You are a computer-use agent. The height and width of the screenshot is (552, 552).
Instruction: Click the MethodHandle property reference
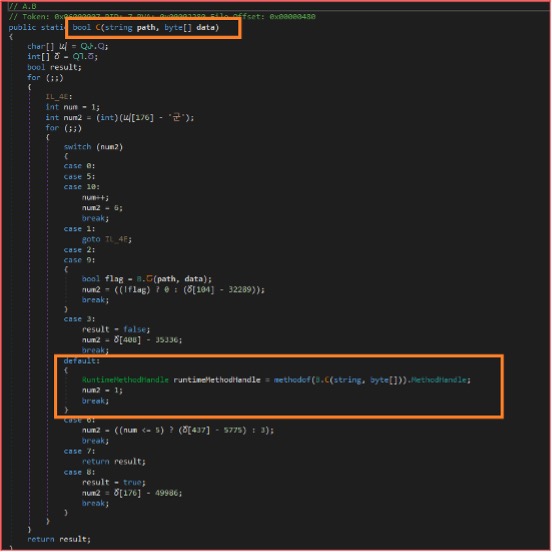[x=439, y=380]
